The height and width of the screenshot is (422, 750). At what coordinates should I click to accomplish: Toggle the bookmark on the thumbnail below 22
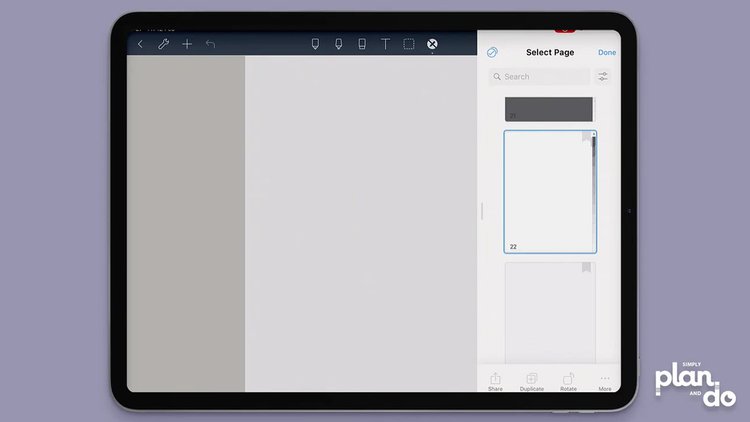(586, 267)
